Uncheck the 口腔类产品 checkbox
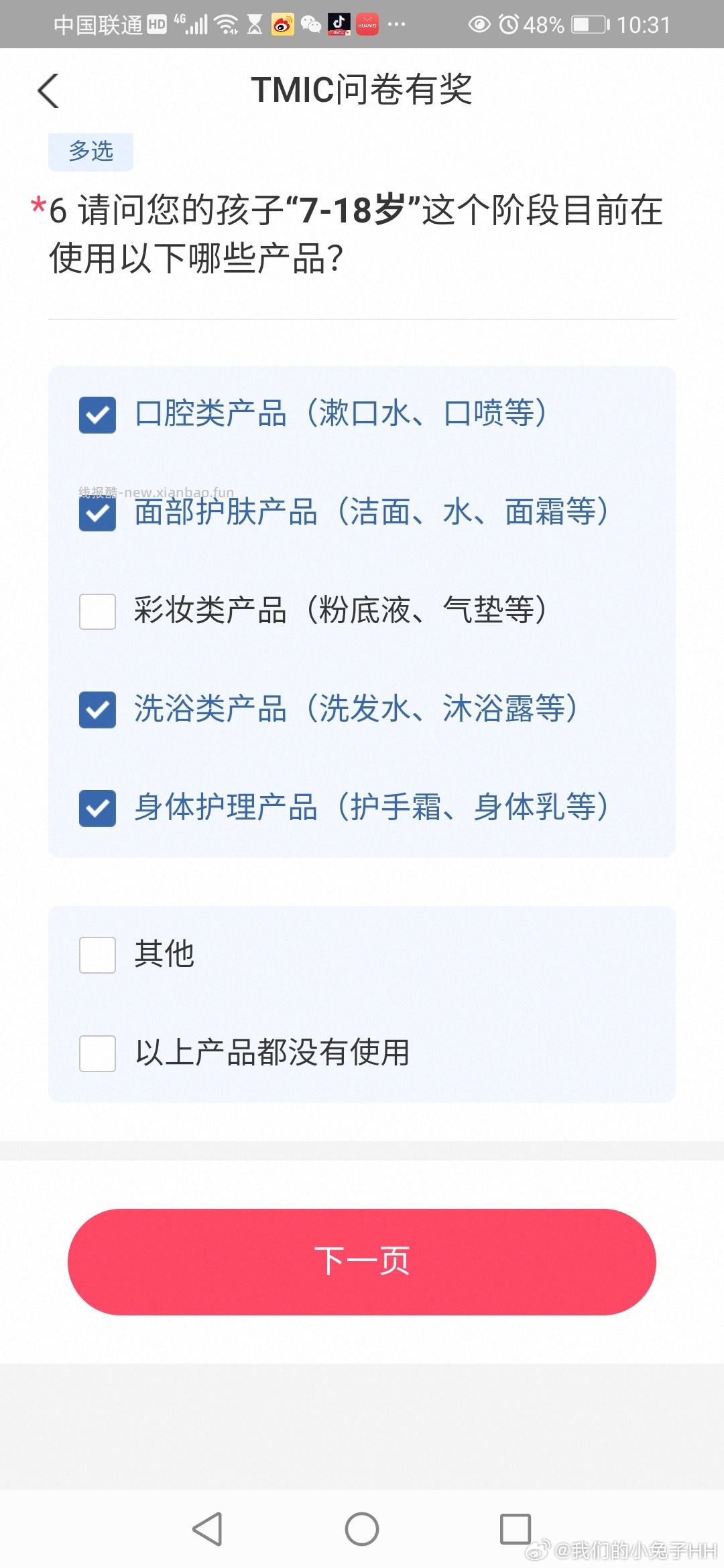The height and width of the screenshot is (1568, 724). 97,415
